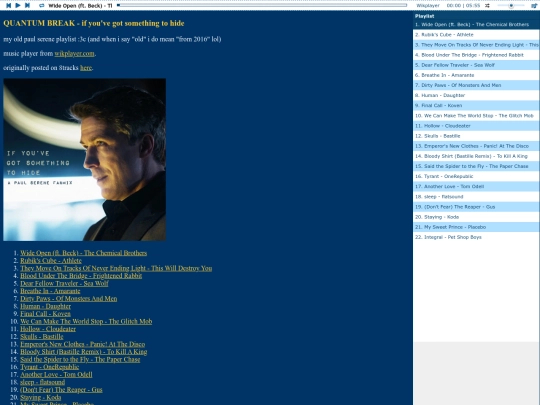The height and width of the screenshot is (405, 540).
Task: Select playlist row '7. Dirty Paws - Of Monsters And Men'
Action: 476,85
